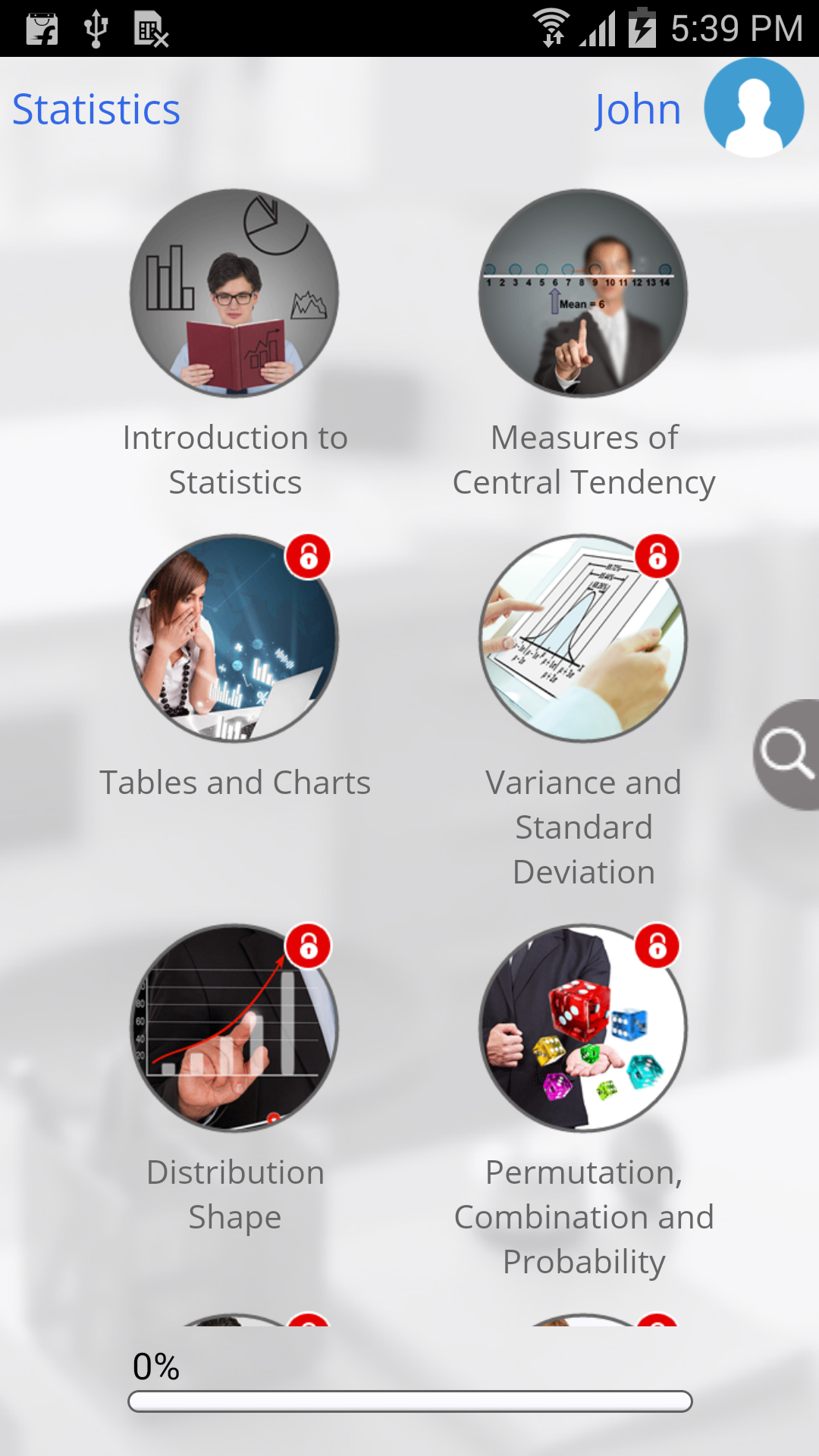Tap the USB connection status icon

(96, 29)
